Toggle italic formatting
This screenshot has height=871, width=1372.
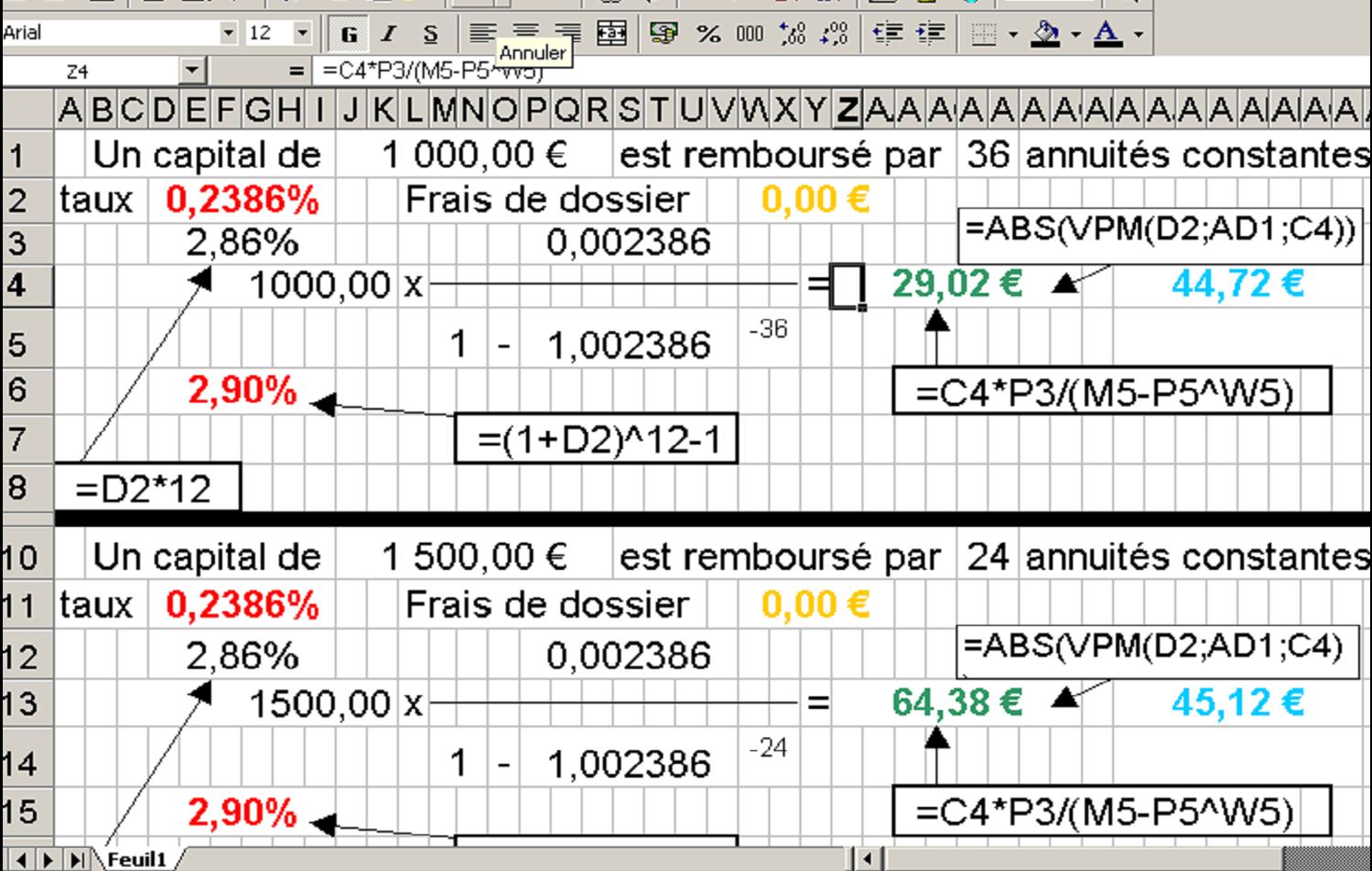(390, 35)
